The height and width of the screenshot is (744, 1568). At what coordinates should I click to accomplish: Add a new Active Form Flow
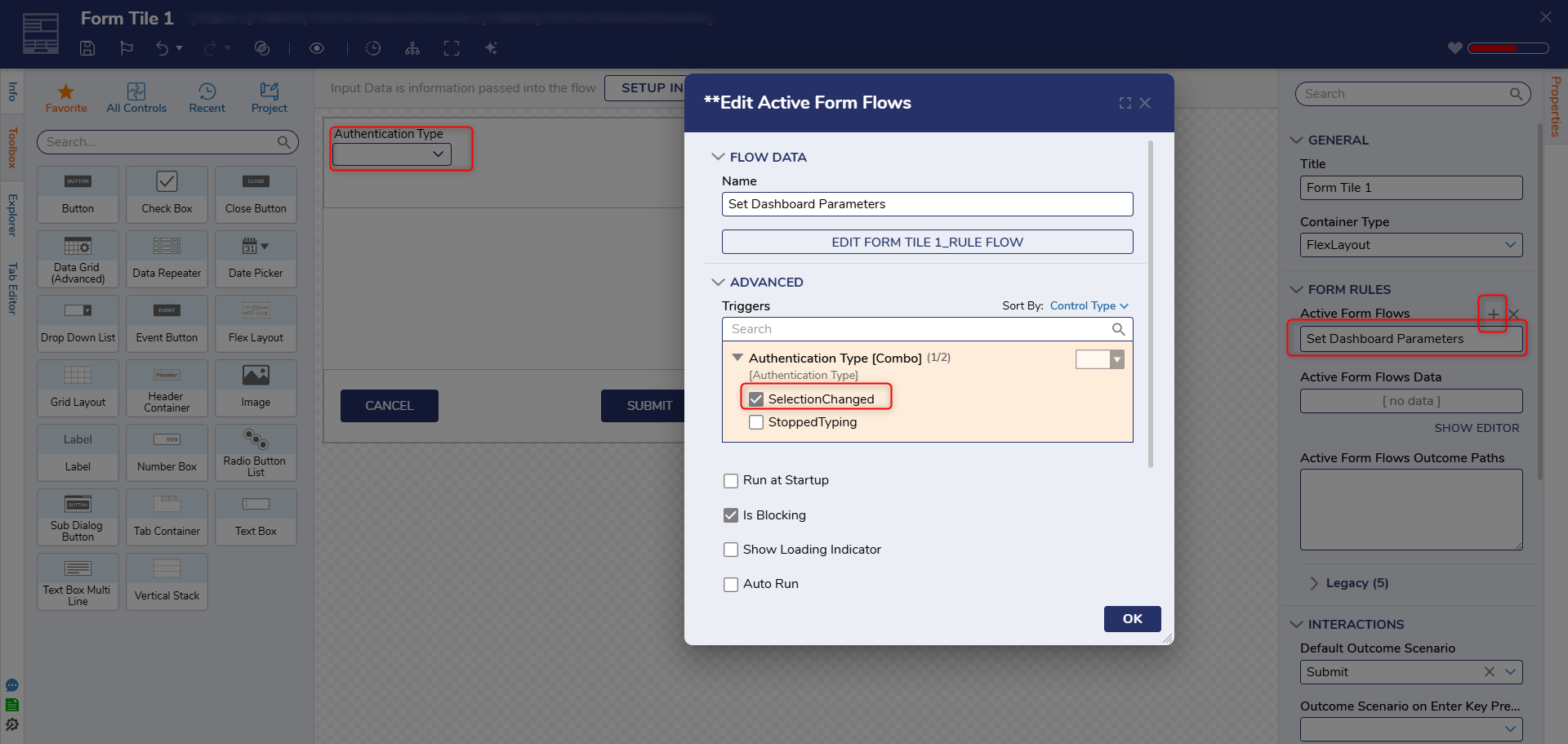click(1492, 314)
